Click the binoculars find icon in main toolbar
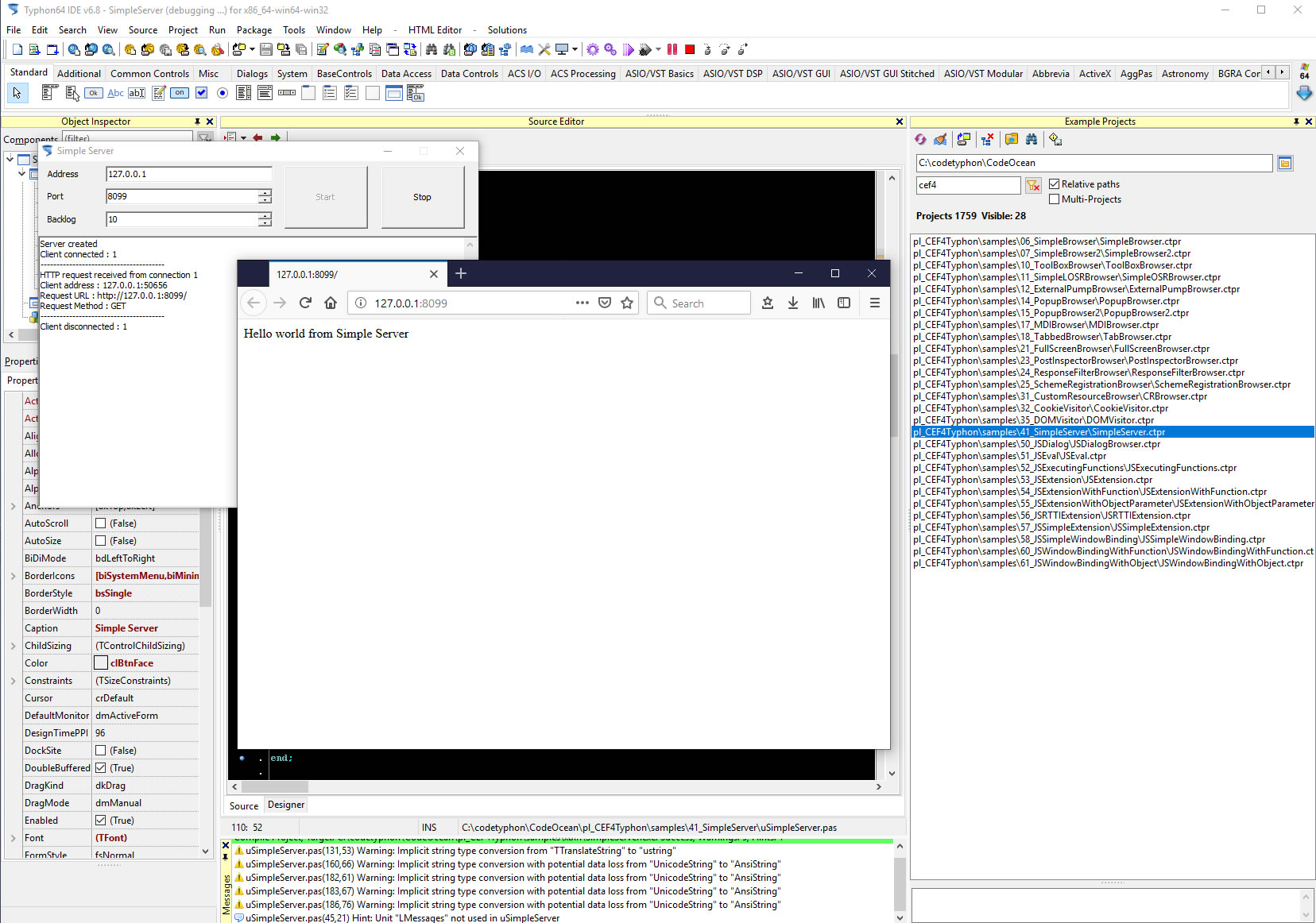Viewport: 1316px width, 923px height. (x=432, y=49)
